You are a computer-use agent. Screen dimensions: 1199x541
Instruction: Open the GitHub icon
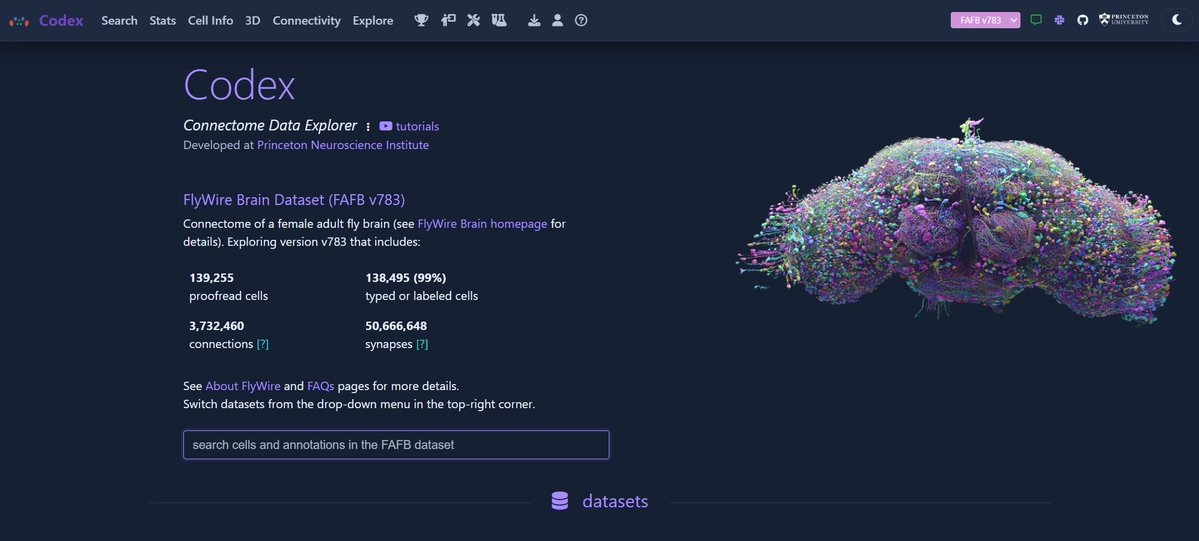point(1082,21)
